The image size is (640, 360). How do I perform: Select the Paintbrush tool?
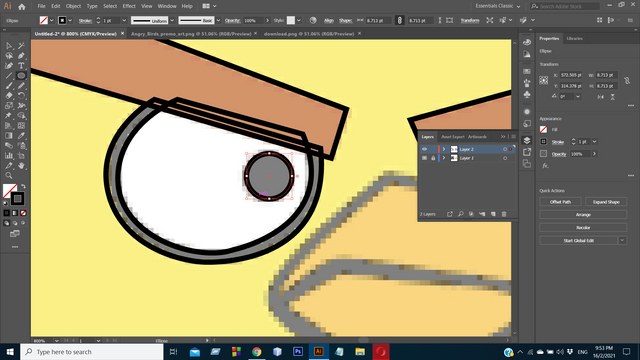click(x=9, y=86)
